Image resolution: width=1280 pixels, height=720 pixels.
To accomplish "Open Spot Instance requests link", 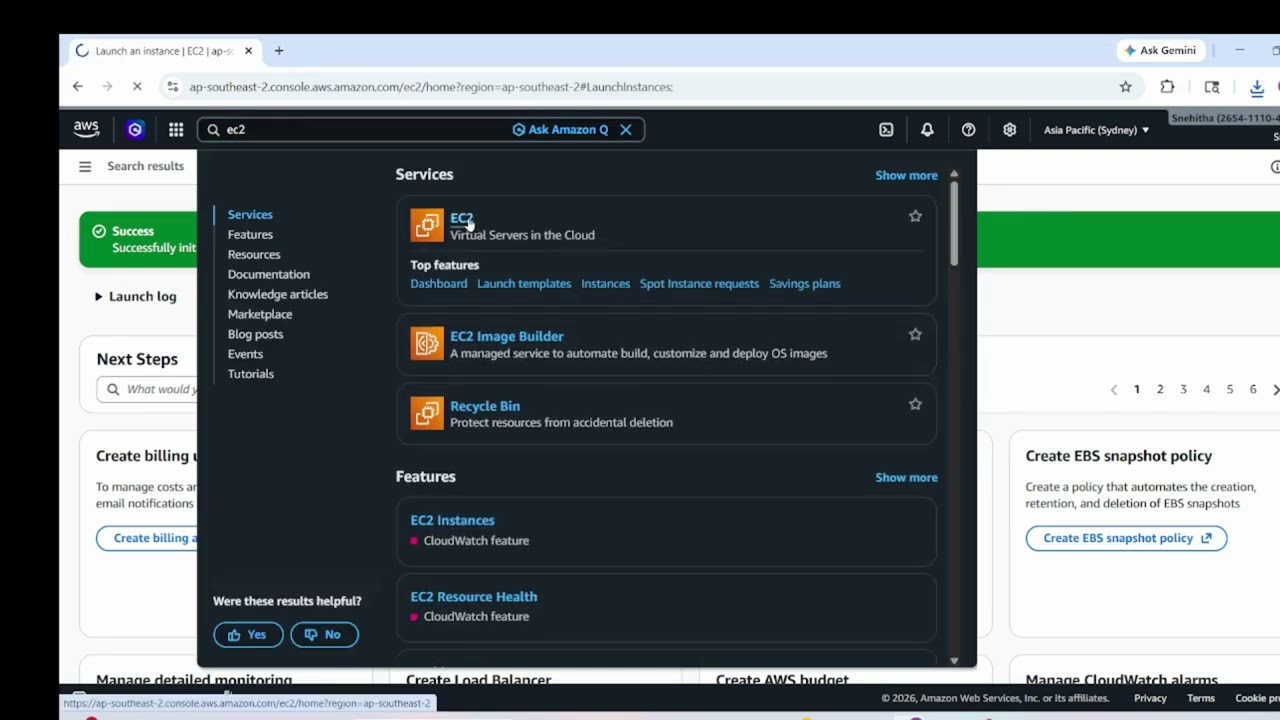I will click(x=699, y=283).
